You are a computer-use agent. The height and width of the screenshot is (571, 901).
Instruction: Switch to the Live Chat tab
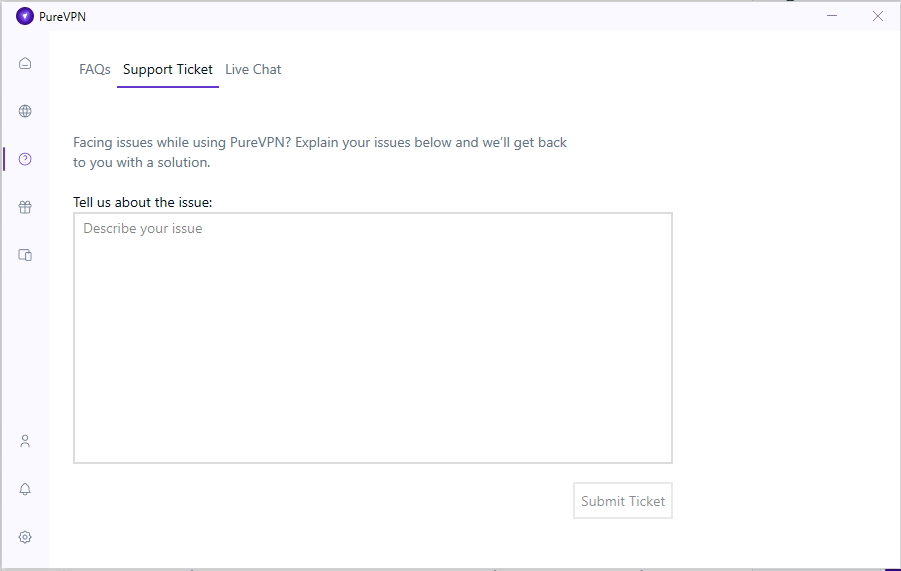(253, 70)
